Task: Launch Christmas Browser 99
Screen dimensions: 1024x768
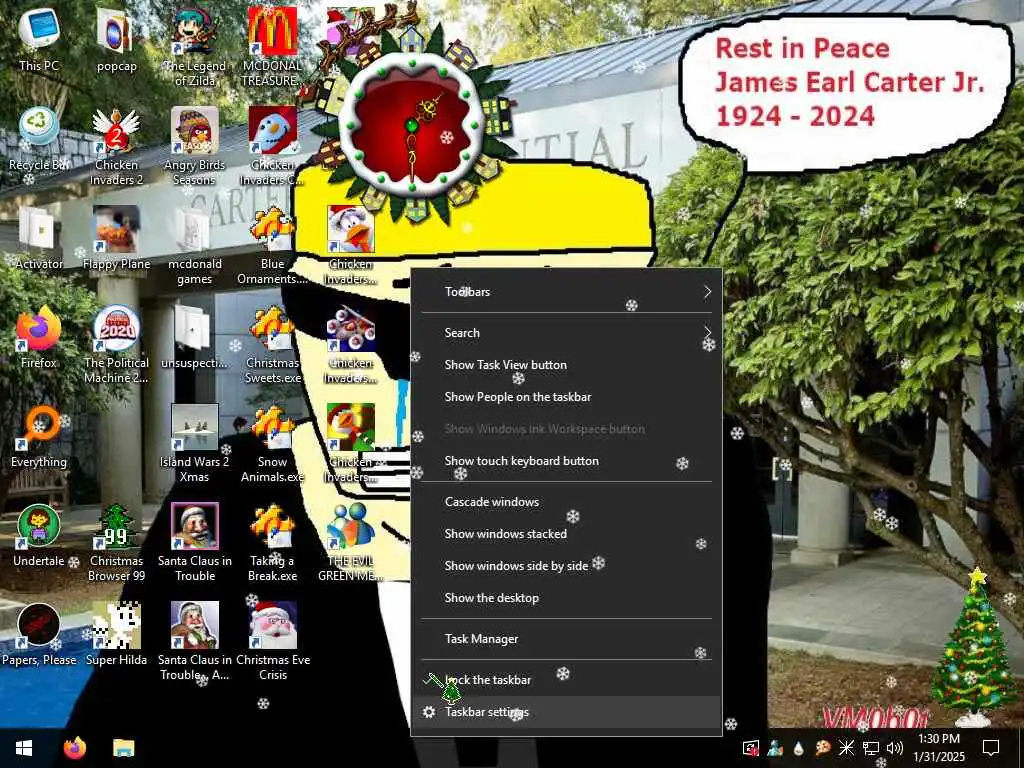Action: point(116,541)
